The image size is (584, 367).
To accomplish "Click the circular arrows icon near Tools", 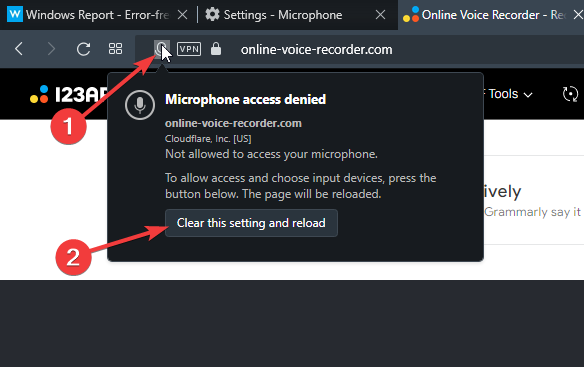I will point(570,94).
